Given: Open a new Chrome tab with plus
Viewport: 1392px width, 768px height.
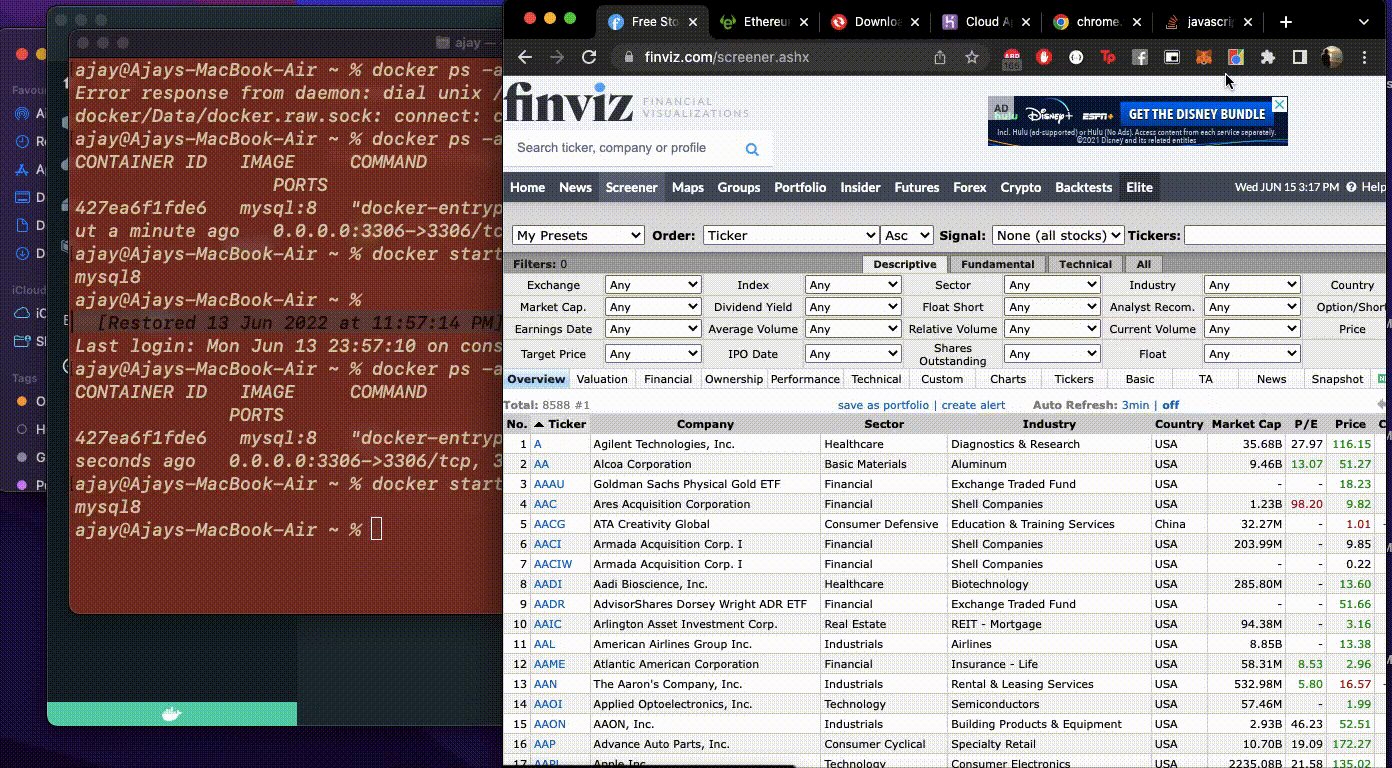Looking at the screenshot, I should point(1286,22).
